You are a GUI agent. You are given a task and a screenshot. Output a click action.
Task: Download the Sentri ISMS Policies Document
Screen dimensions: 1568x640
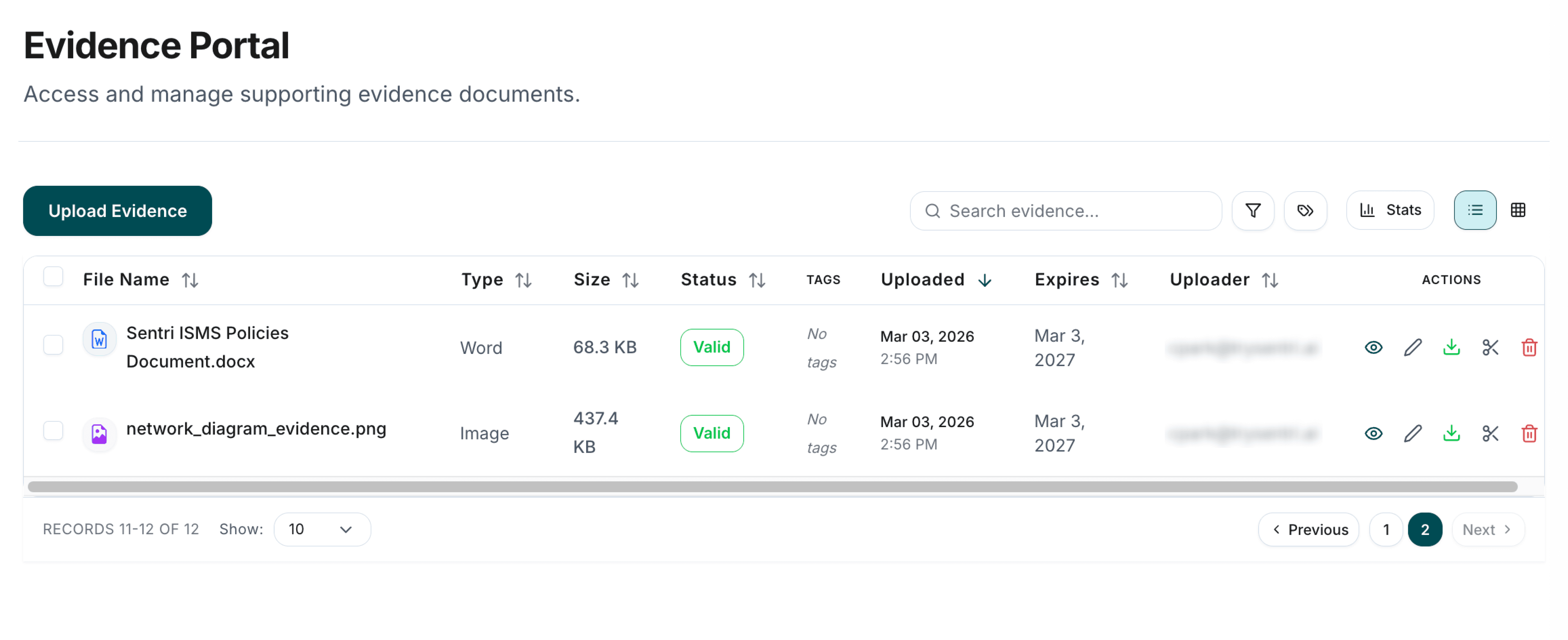pos(1451,347)
